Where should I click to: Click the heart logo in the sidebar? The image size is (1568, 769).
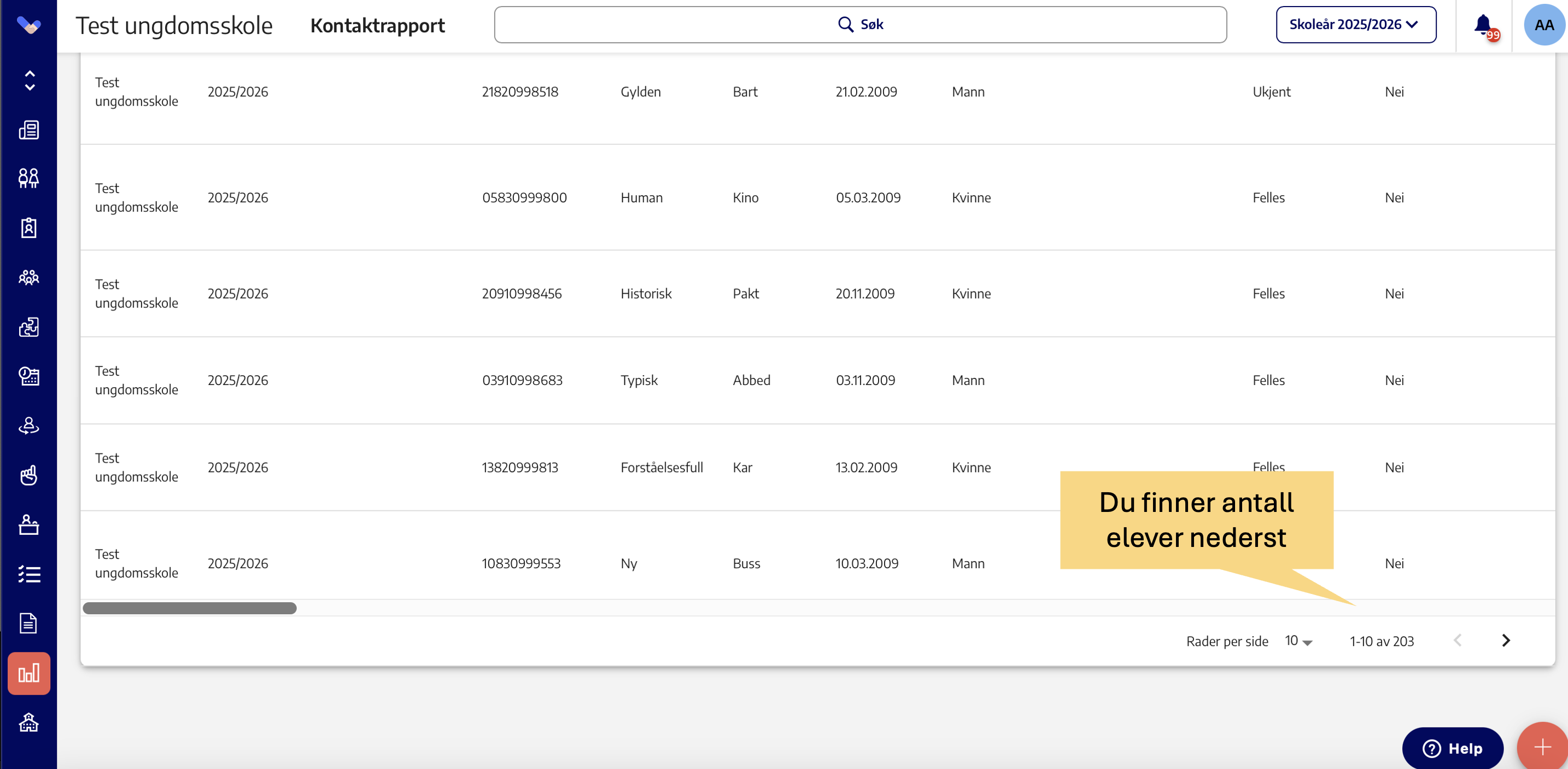pyautogui.click(x=28, y=25)
